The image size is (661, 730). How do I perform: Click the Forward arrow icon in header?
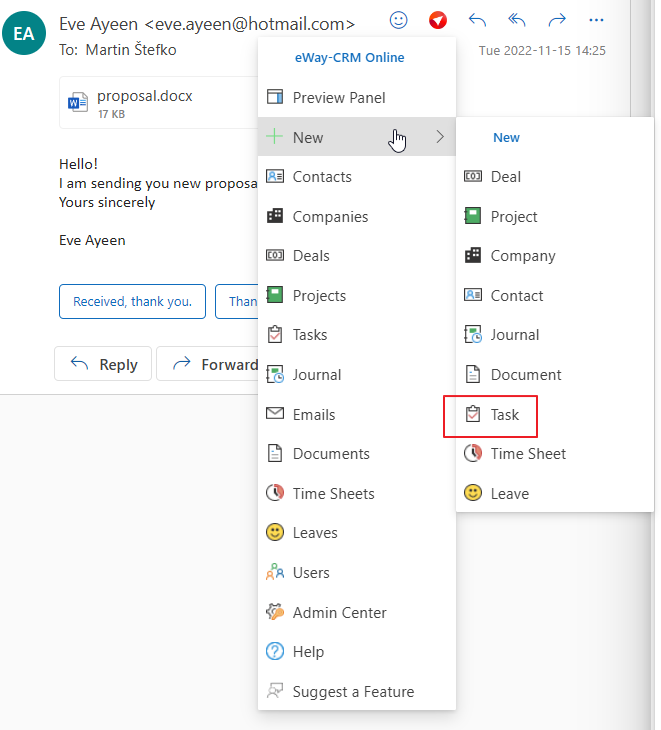(x=557, y=20)
